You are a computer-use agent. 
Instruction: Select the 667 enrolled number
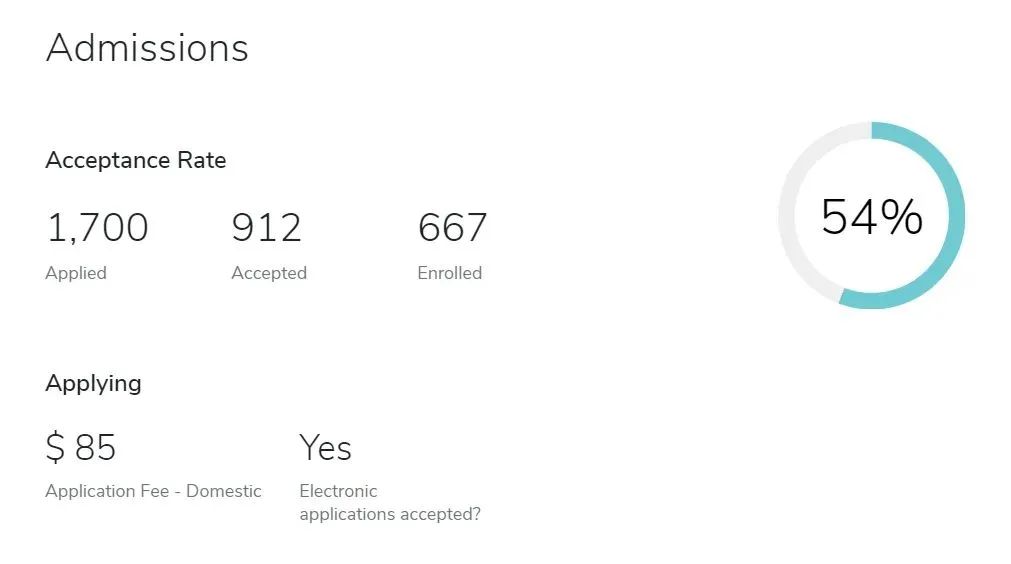(452, 228)
